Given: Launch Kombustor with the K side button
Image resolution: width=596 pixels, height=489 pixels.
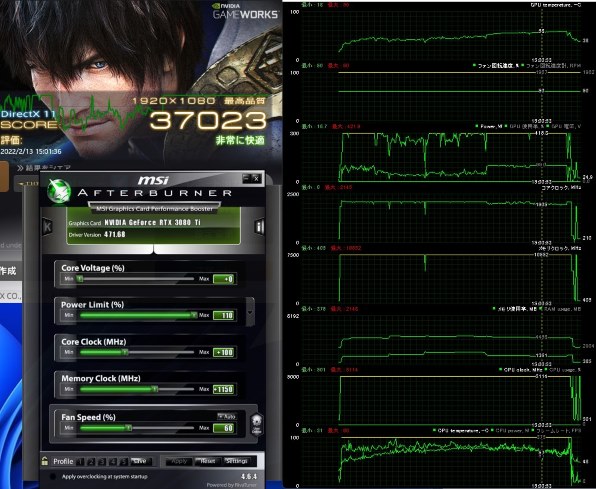Looking at the screenshot, I should coord(47,227).
